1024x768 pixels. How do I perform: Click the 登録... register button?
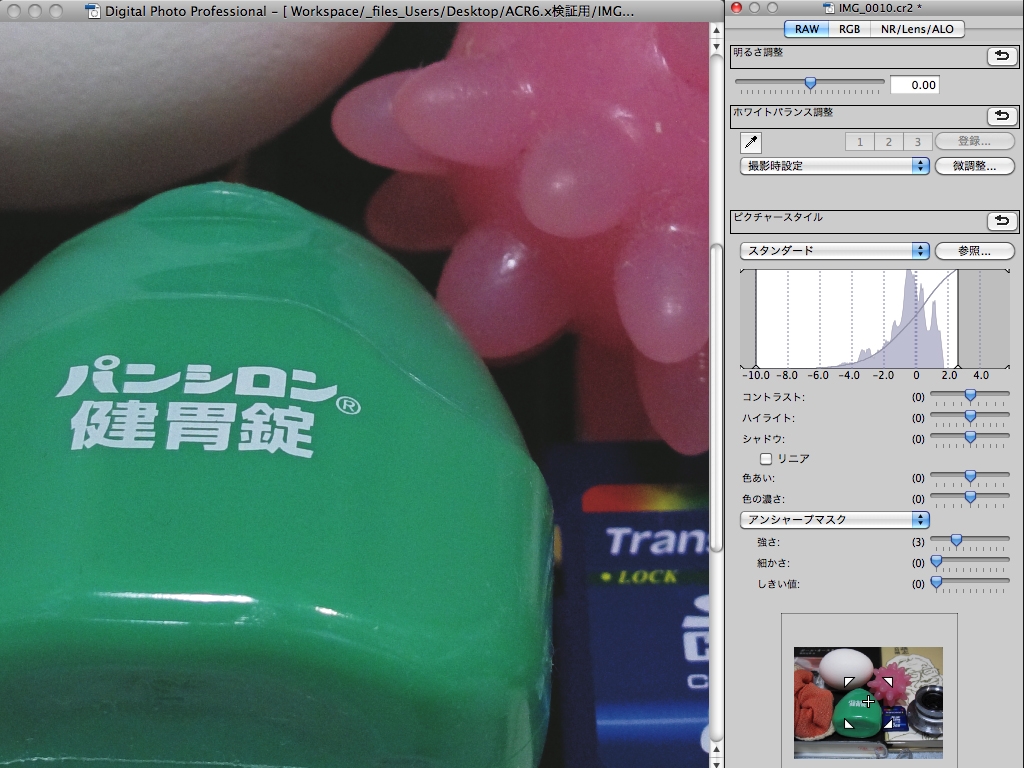[x=974, y=141]
